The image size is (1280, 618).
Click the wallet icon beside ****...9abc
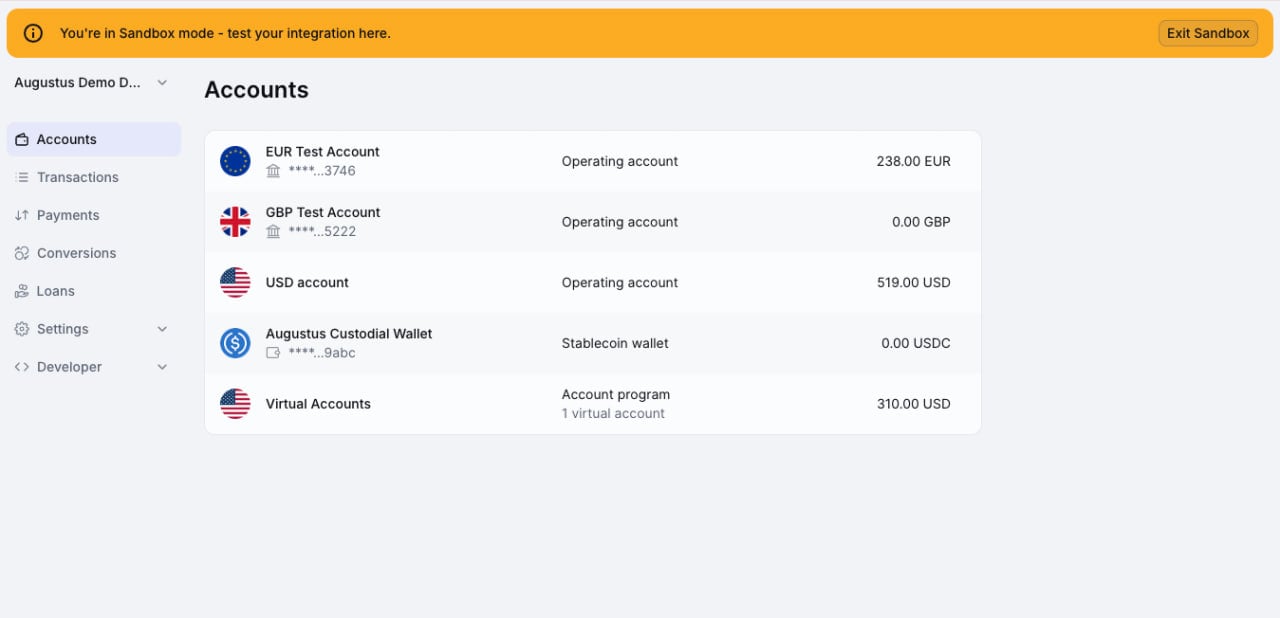coord(273,353)
